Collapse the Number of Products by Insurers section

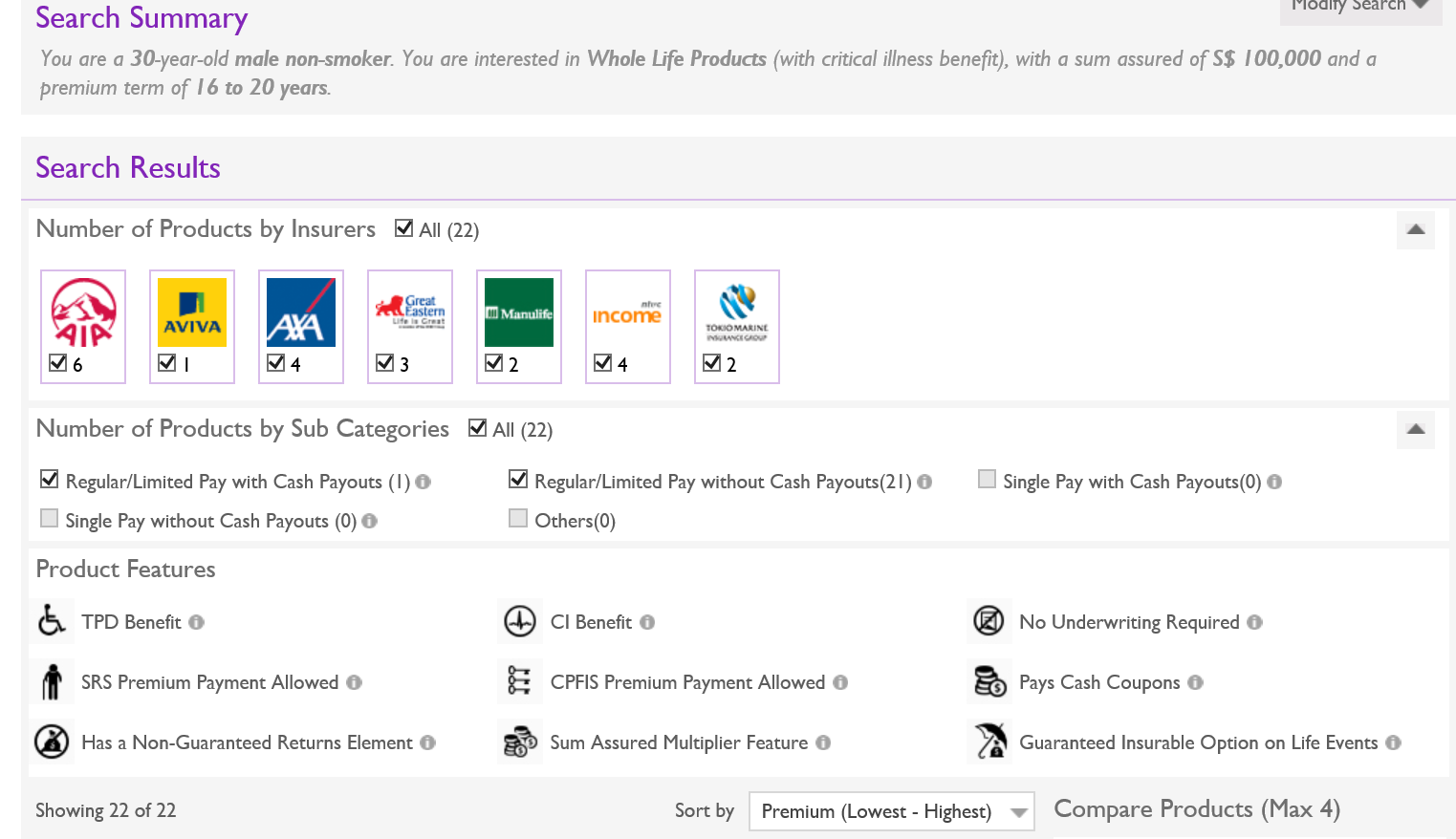click(x=1415, y=229)
